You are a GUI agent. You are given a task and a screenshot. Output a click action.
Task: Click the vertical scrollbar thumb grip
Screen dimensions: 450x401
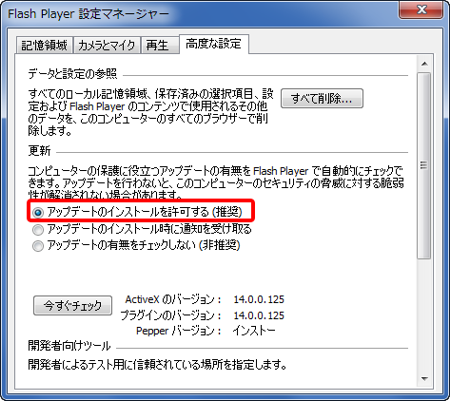[x=424, y=165]
